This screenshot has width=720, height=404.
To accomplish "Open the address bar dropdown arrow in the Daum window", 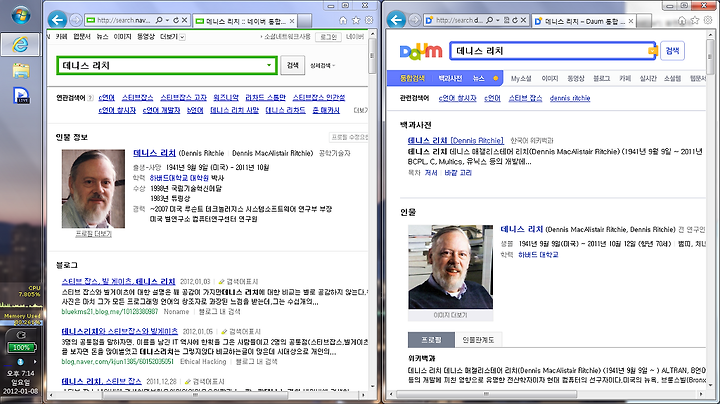I will pos(498,20).
